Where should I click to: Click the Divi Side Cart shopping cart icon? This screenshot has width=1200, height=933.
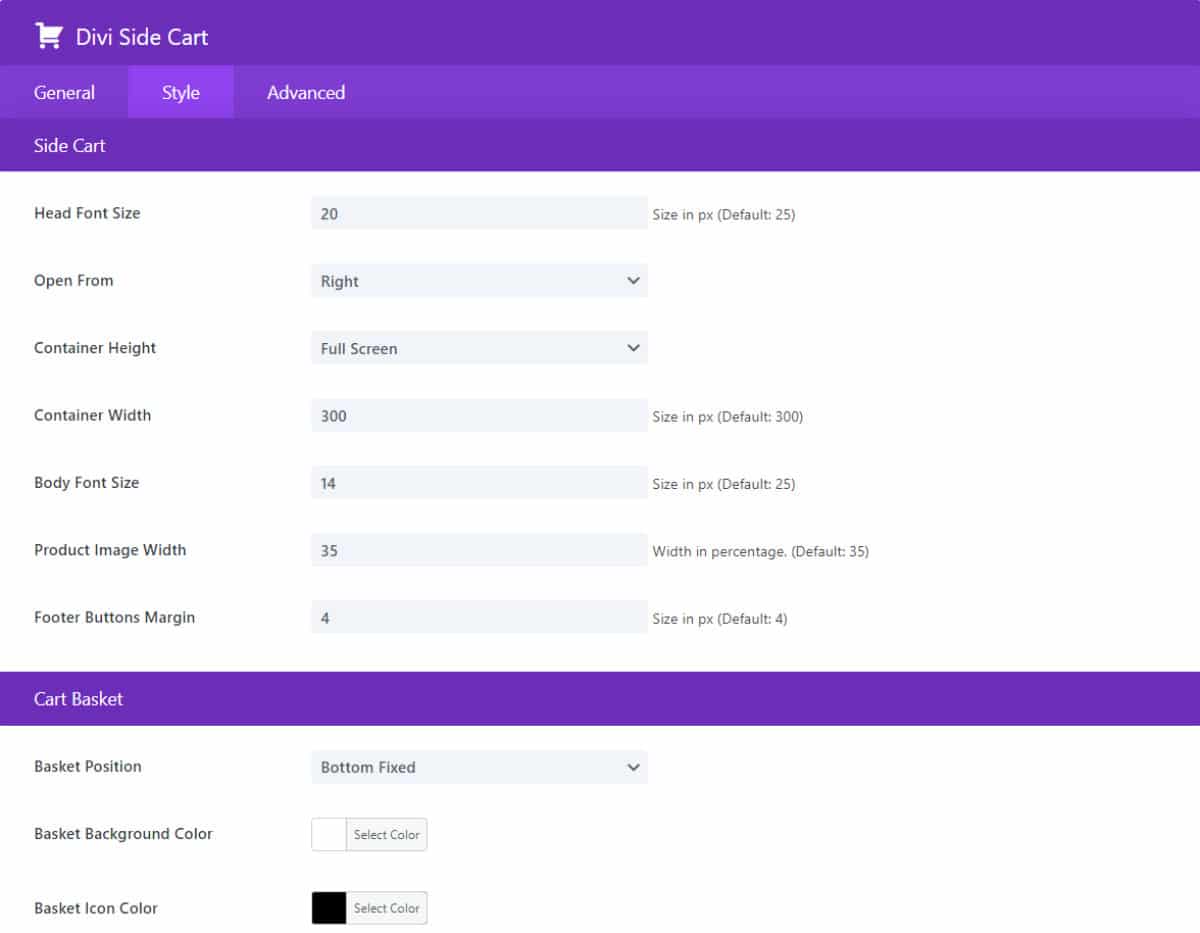pos(47,36)
